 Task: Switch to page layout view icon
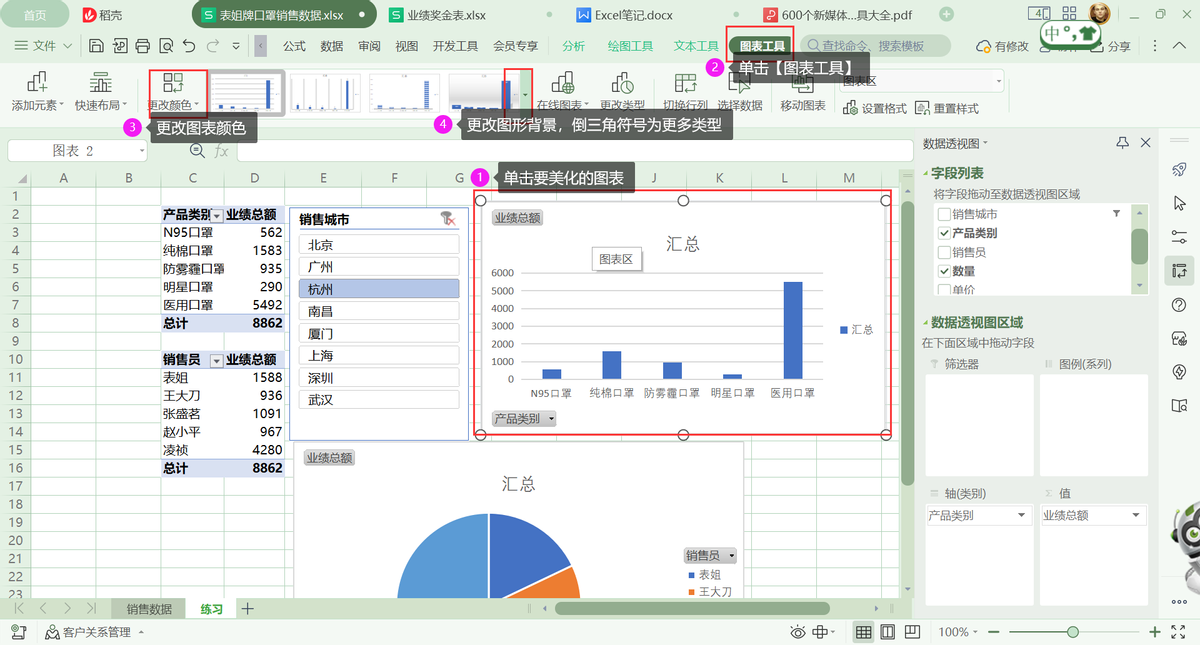[x=887, y=632]
